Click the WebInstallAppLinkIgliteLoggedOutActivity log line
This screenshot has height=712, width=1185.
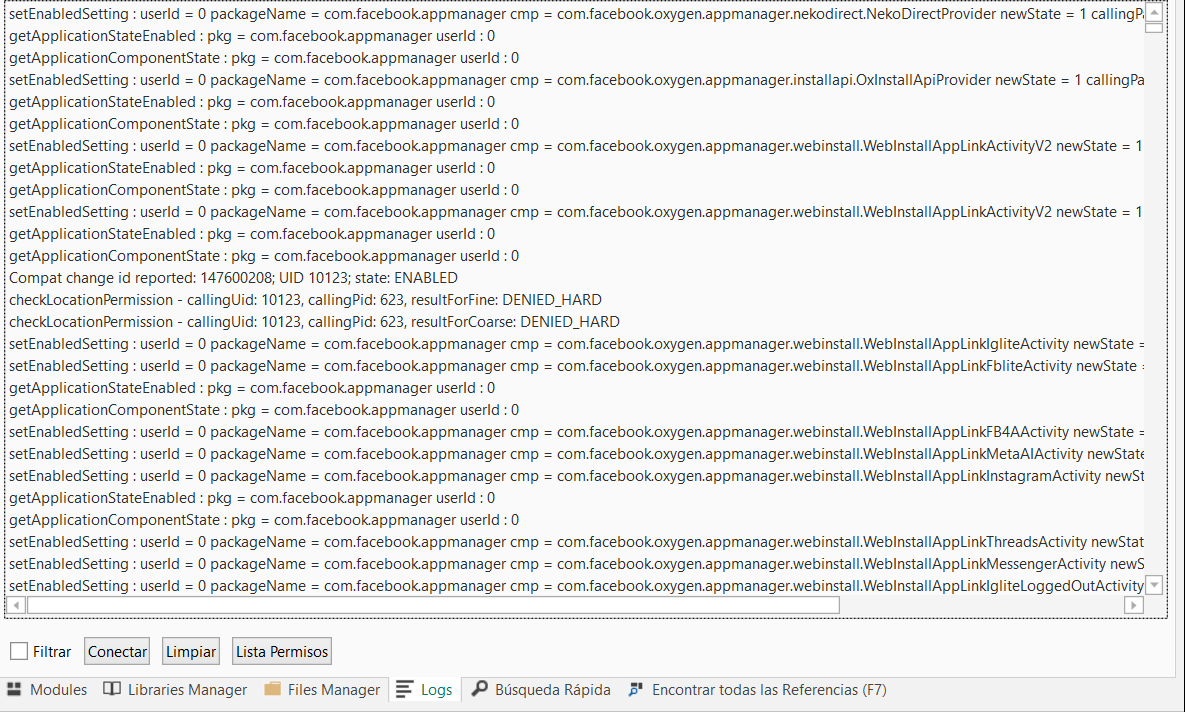pyautogui.click(x=575, y=585)
